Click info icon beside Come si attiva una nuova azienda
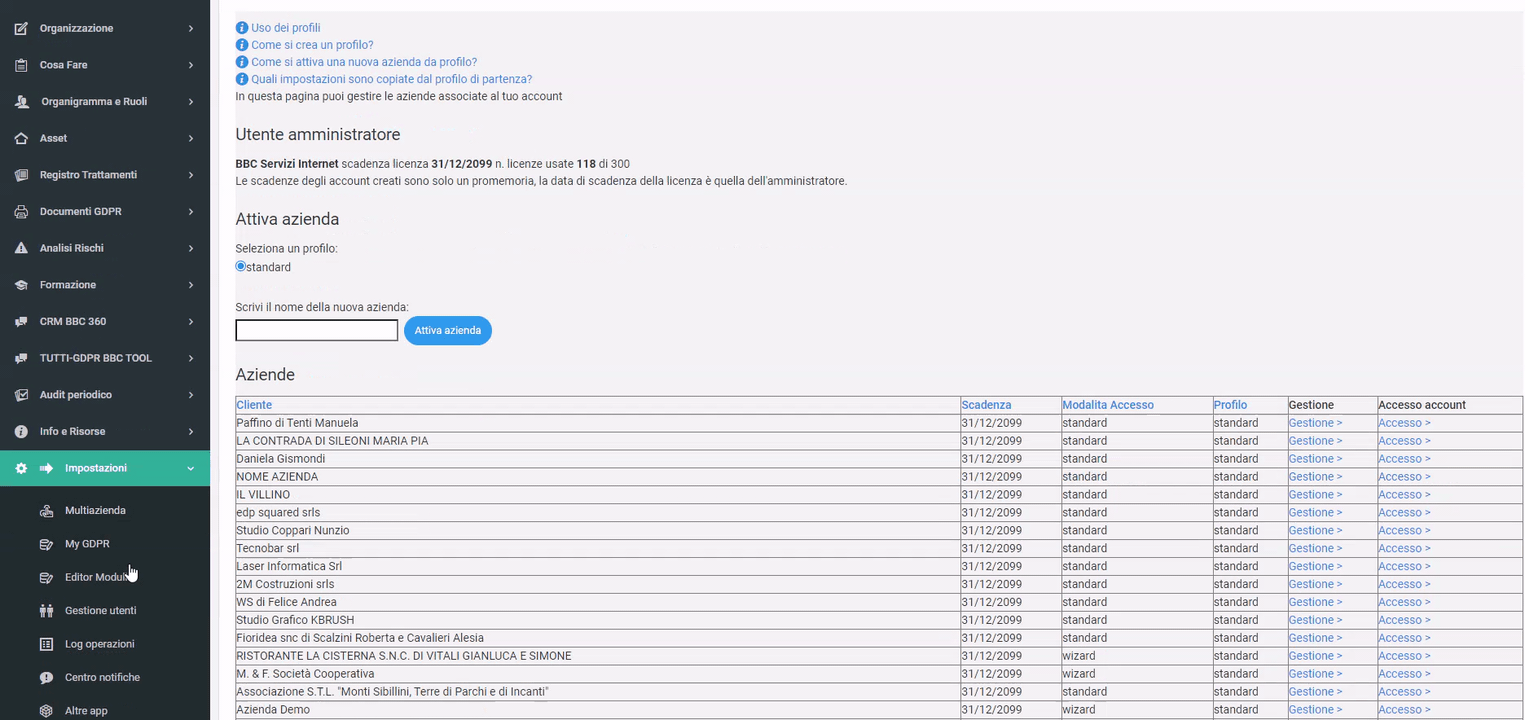The width and height of the screenshot is (1525, 720). pyautogui.click(x=241, y=62)
